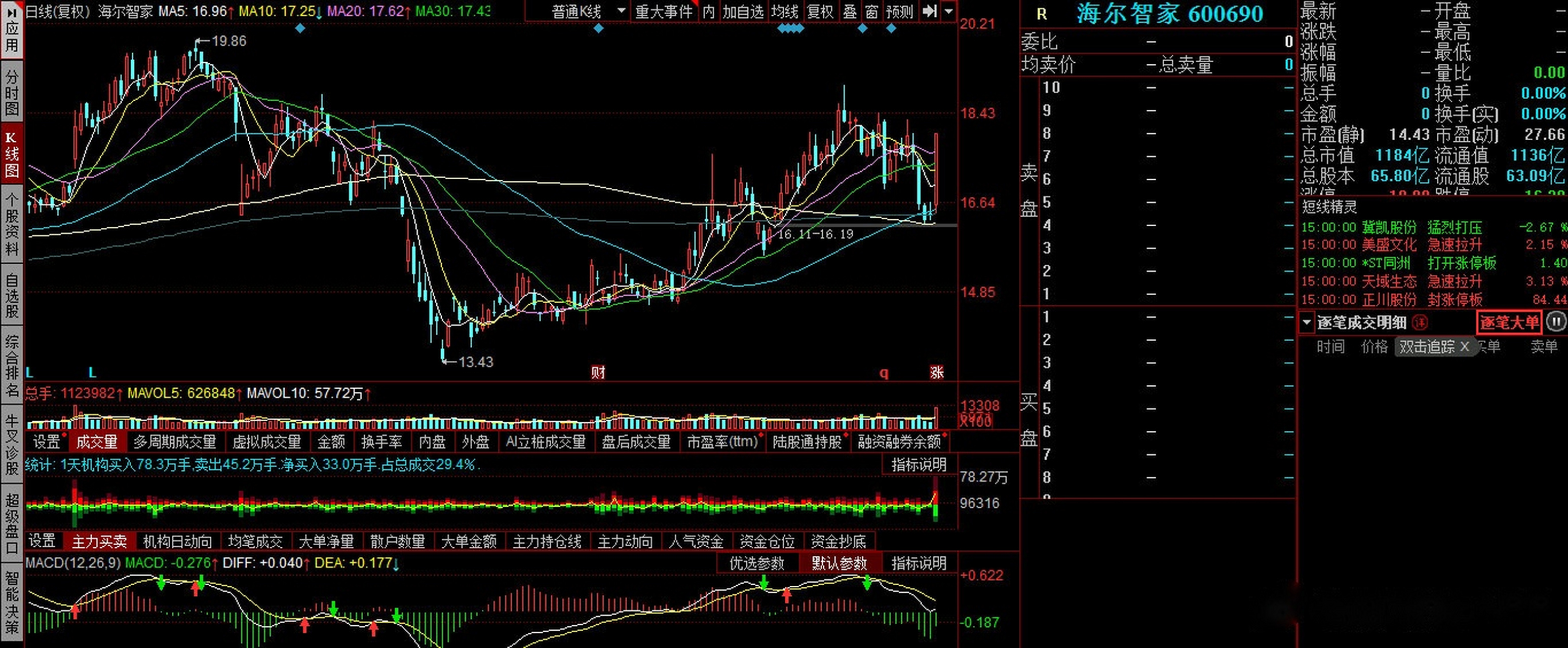This screenshot has width=1568, height=648.
Task: Toggle the 均线 moving average button
Action: [785, 12]
